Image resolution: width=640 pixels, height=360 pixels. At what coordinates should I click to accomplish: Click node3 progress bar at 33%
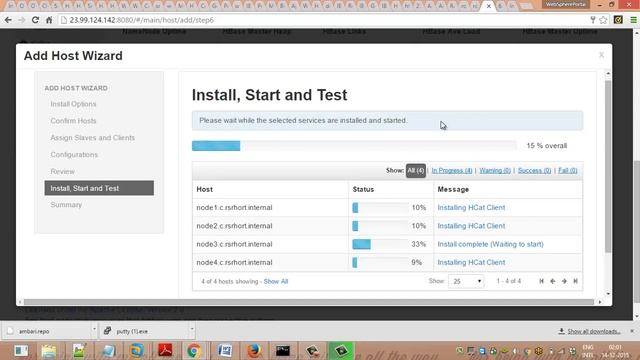380,244
